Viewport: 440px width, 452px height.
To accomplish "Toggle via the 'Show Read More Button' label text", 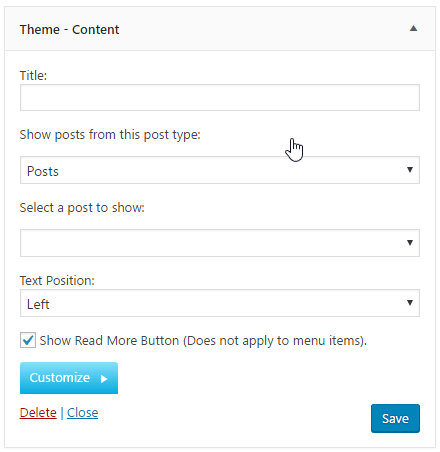I will (203, 341).
